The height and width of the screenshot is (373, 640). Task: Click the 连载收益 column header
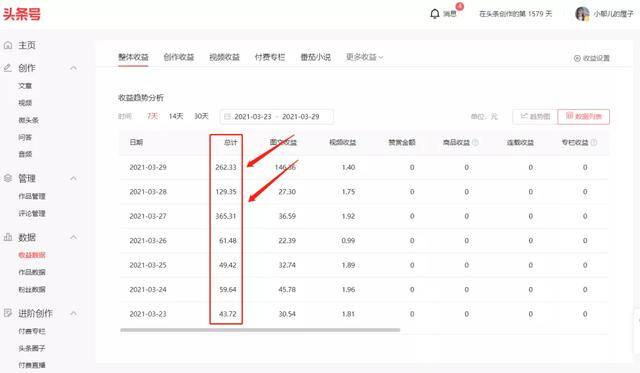520,142
